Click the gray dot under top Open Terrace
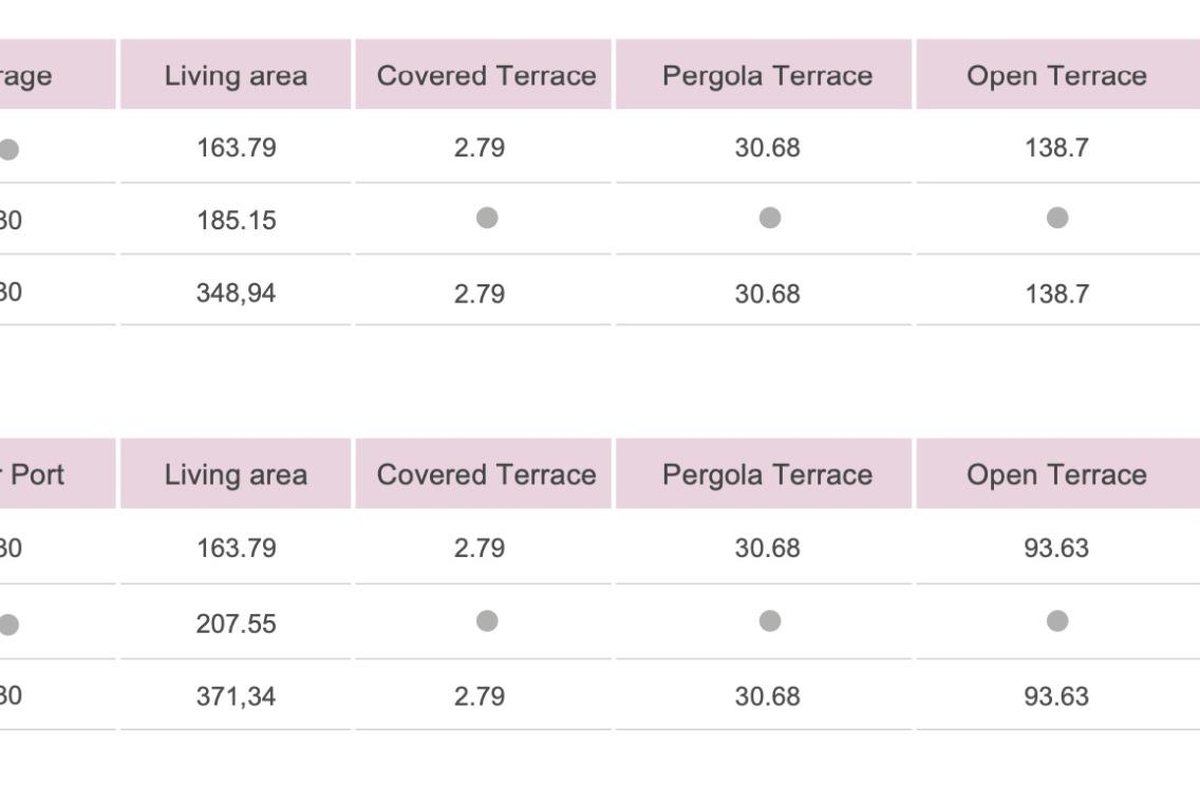 [1057, 218]
